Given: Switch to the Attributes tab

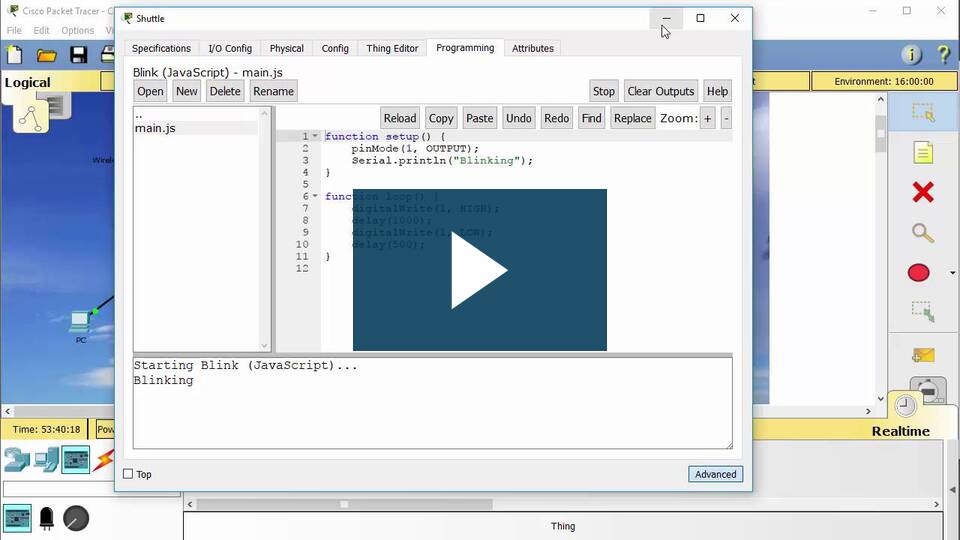Looking at the screenshot, I should point(533,48).
